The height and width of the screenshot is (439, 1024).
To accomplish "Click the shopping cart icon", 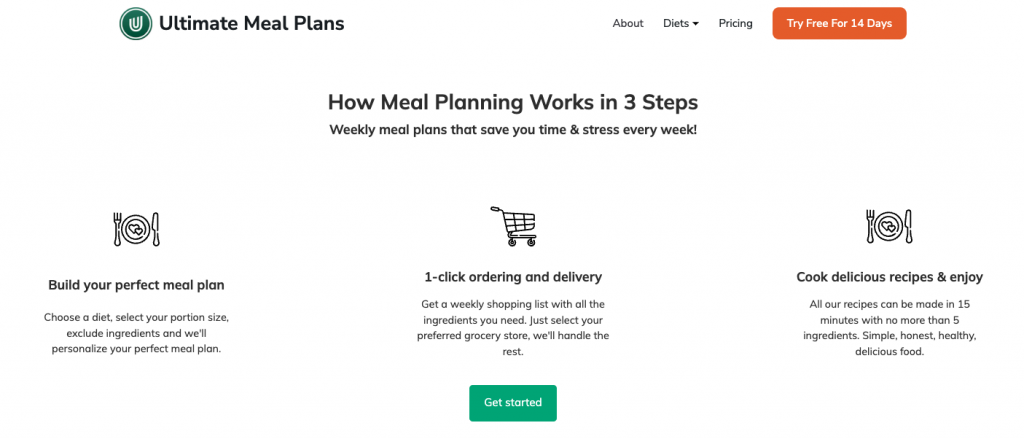I will (513, 226).
